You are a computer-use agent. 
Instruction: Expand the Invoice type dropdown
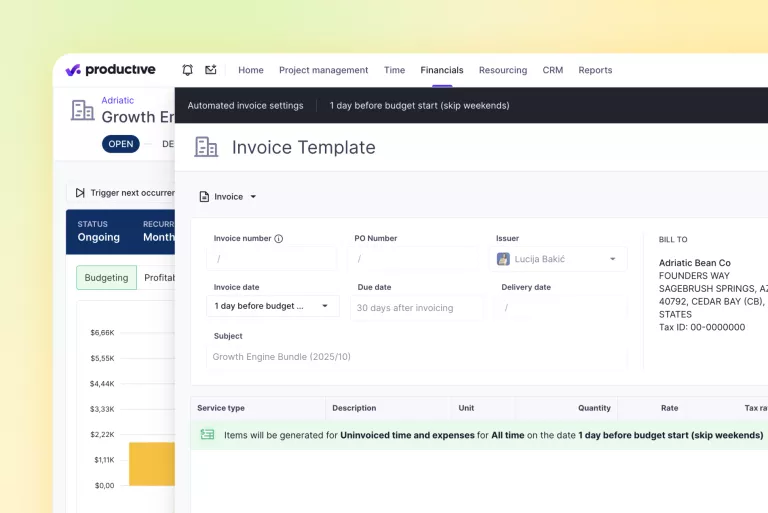coord(253,197)
